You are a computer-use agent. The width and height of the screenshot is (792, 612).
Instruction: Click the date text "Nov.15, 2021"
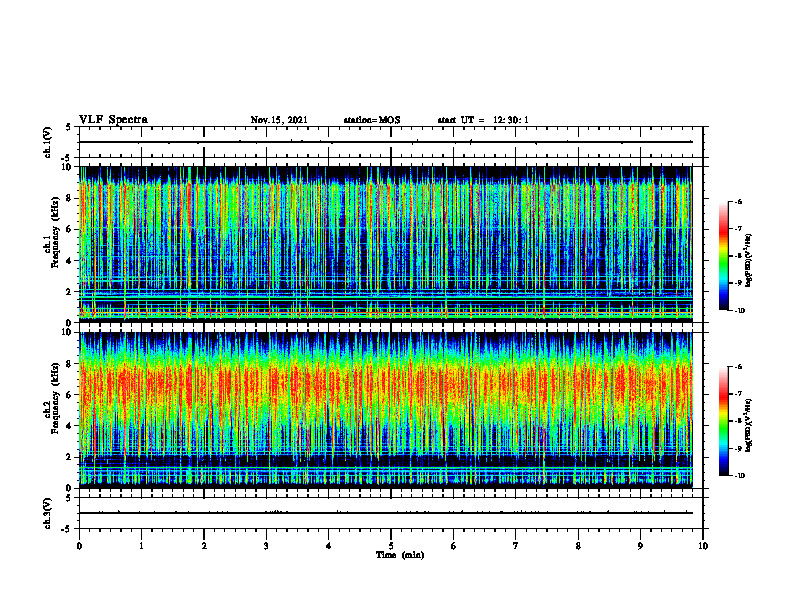(x=279, y=120)
